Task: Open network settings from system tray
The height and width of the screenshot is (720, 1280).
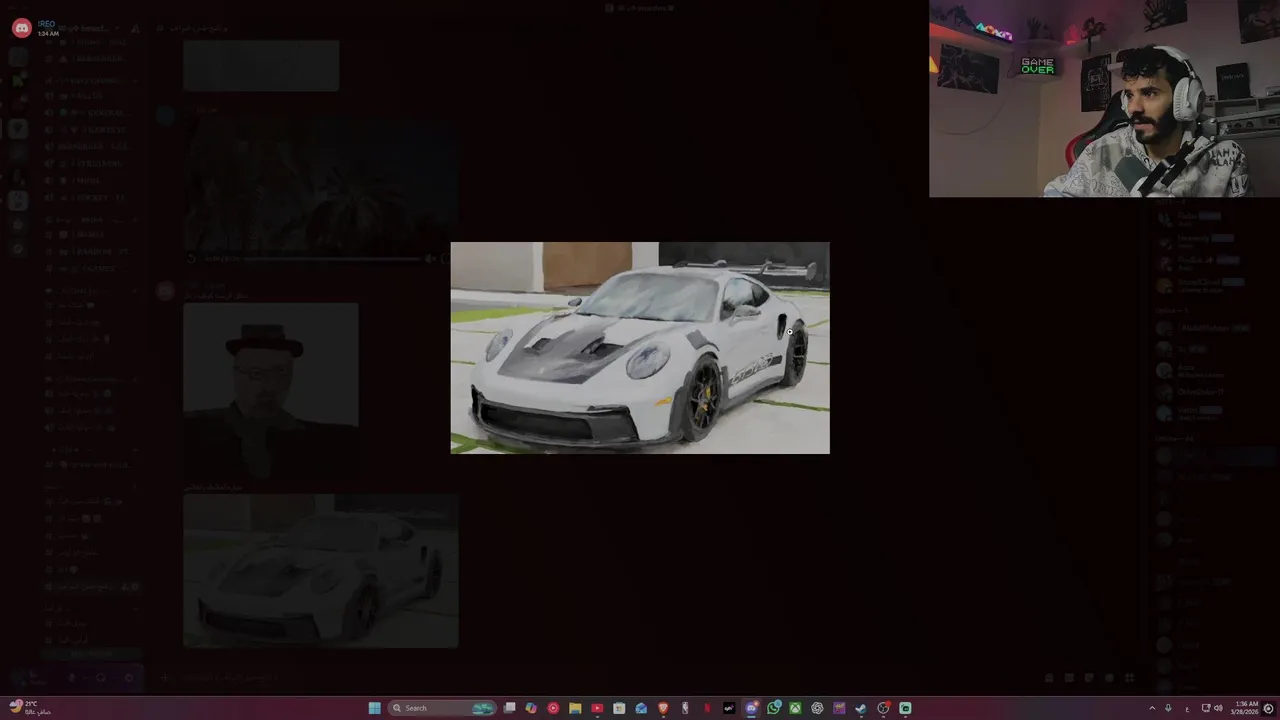Action: click(1206, 708)
